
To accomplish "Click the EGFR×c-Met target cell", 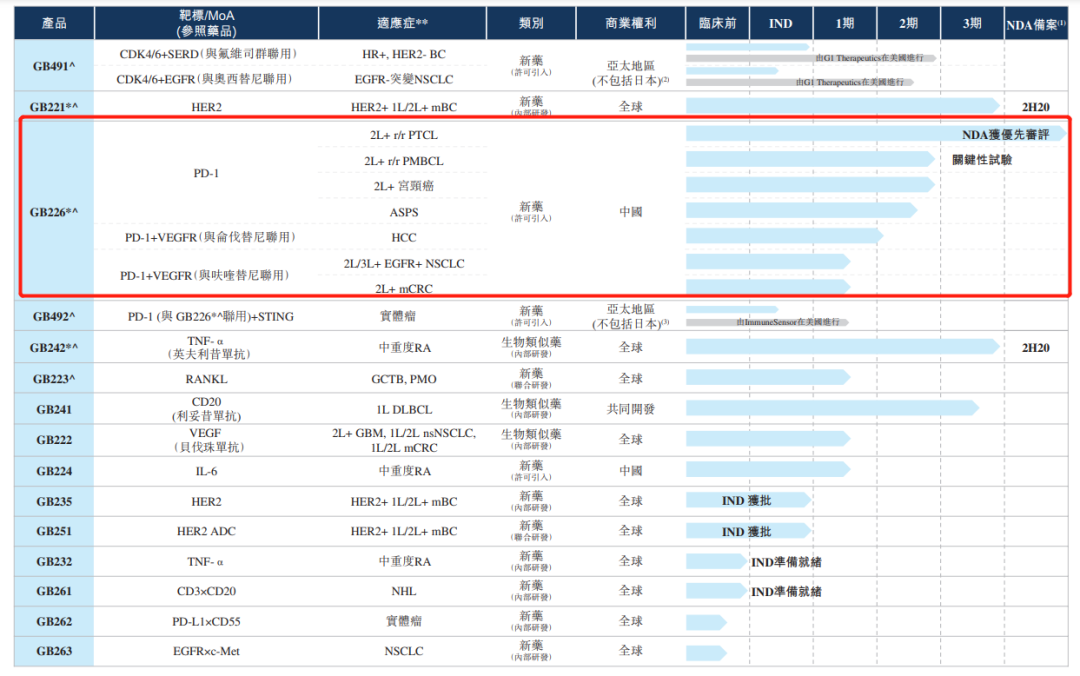I will coord(206,652).
